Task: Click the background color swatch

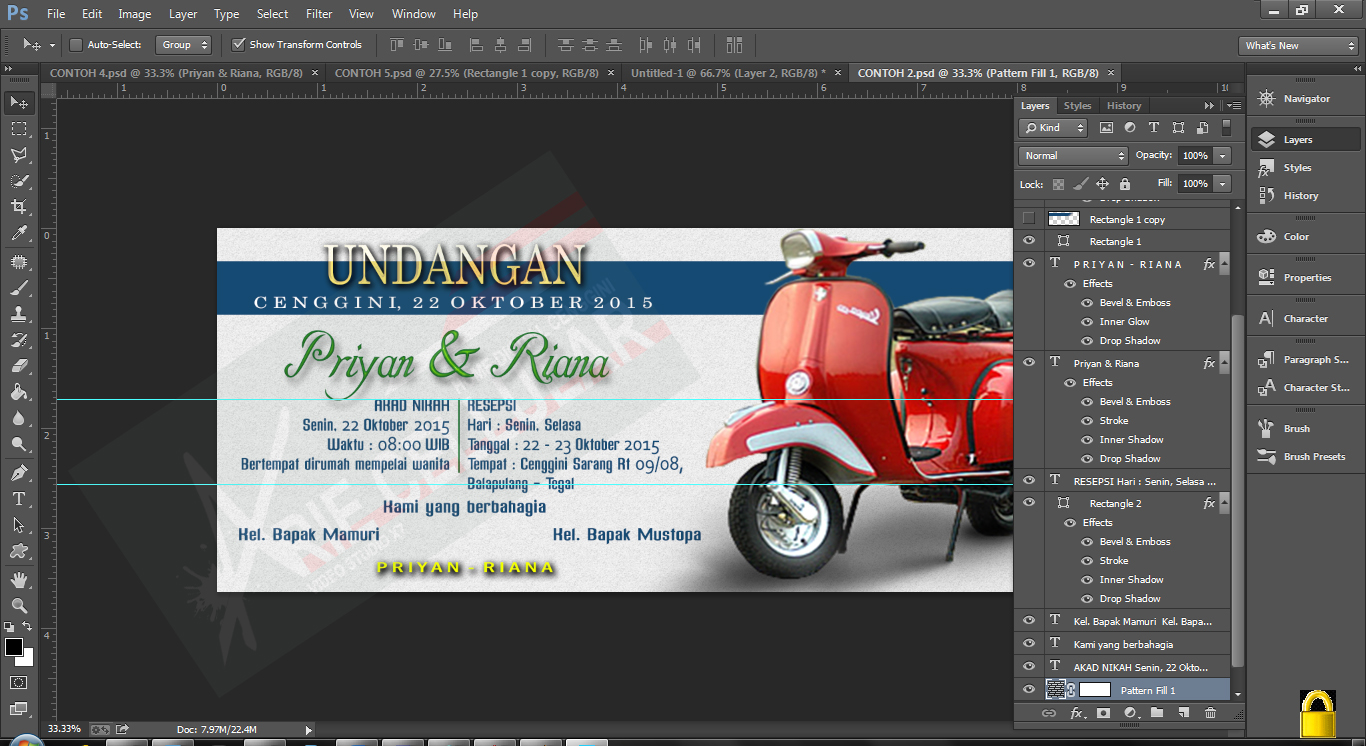Action: click(26, 659)
